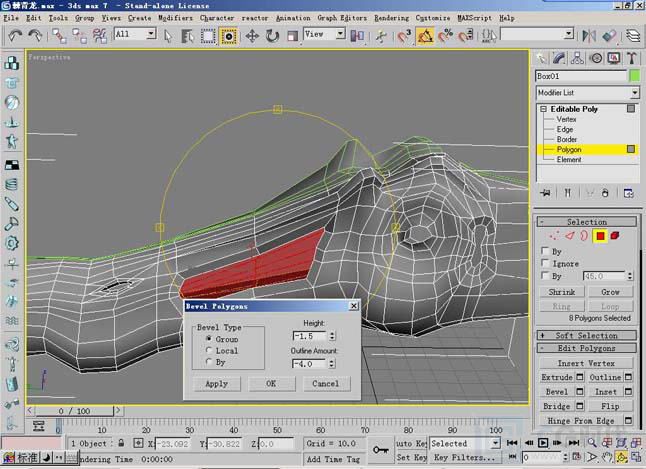Image resolution: width=646 pixels, height=469 pixels.
Task: Activate the Select and Scale tool
Action: click(x=292, y=36)
